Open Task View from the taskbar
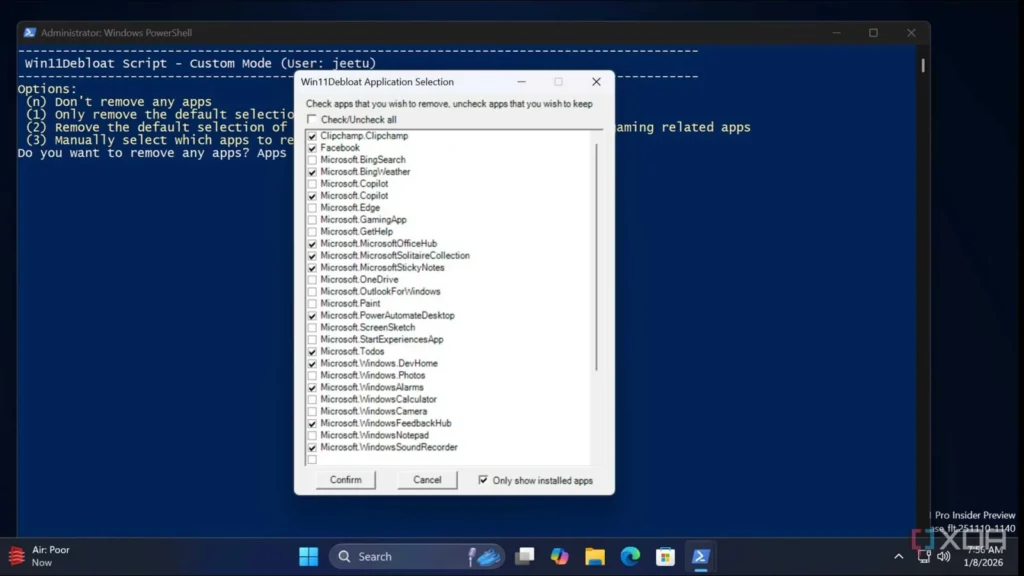This screenshot has width=1024, height=576. coord(524,556)
